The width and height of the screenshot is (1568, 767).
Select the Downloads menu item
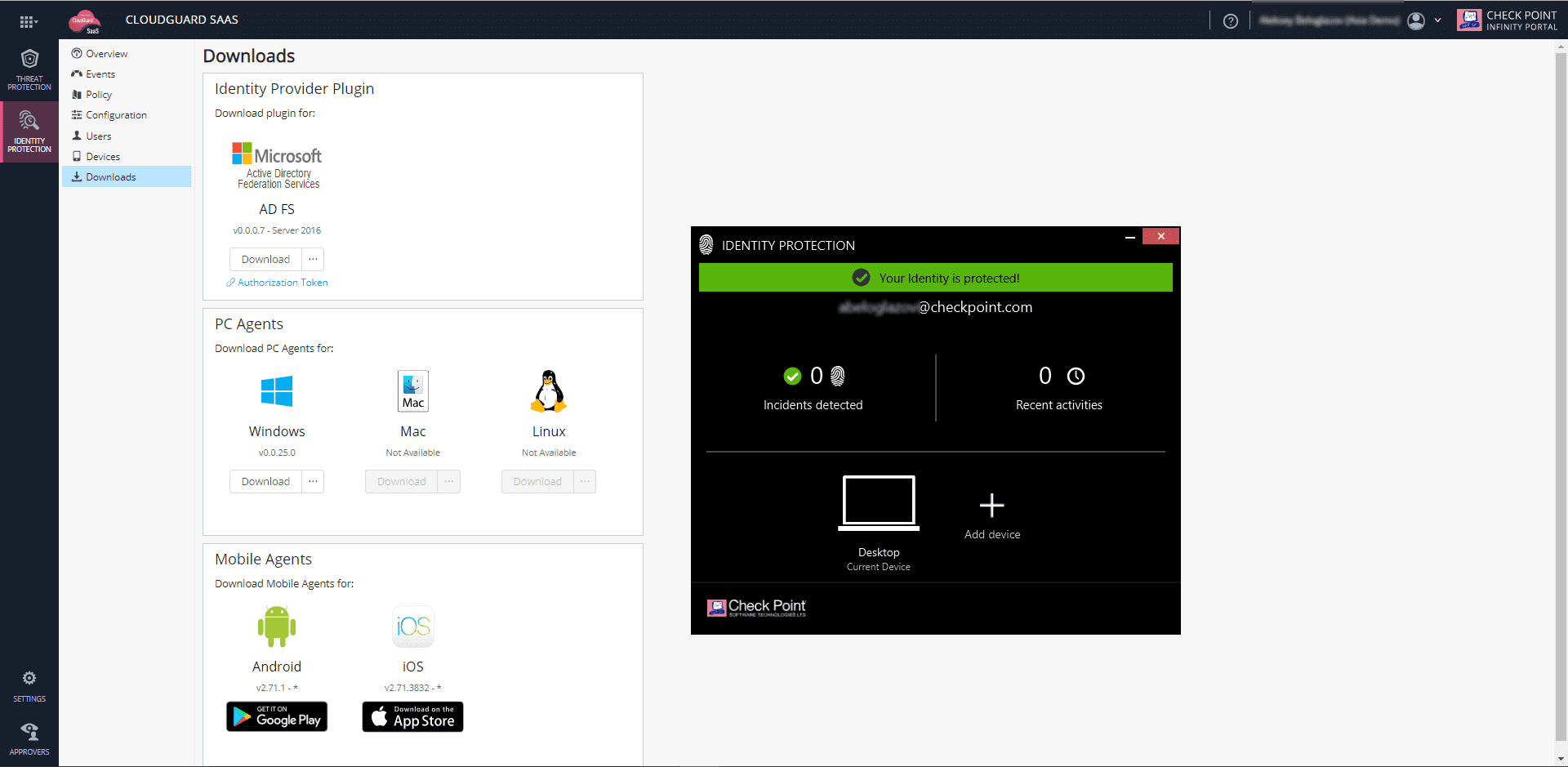pos(127,177)
